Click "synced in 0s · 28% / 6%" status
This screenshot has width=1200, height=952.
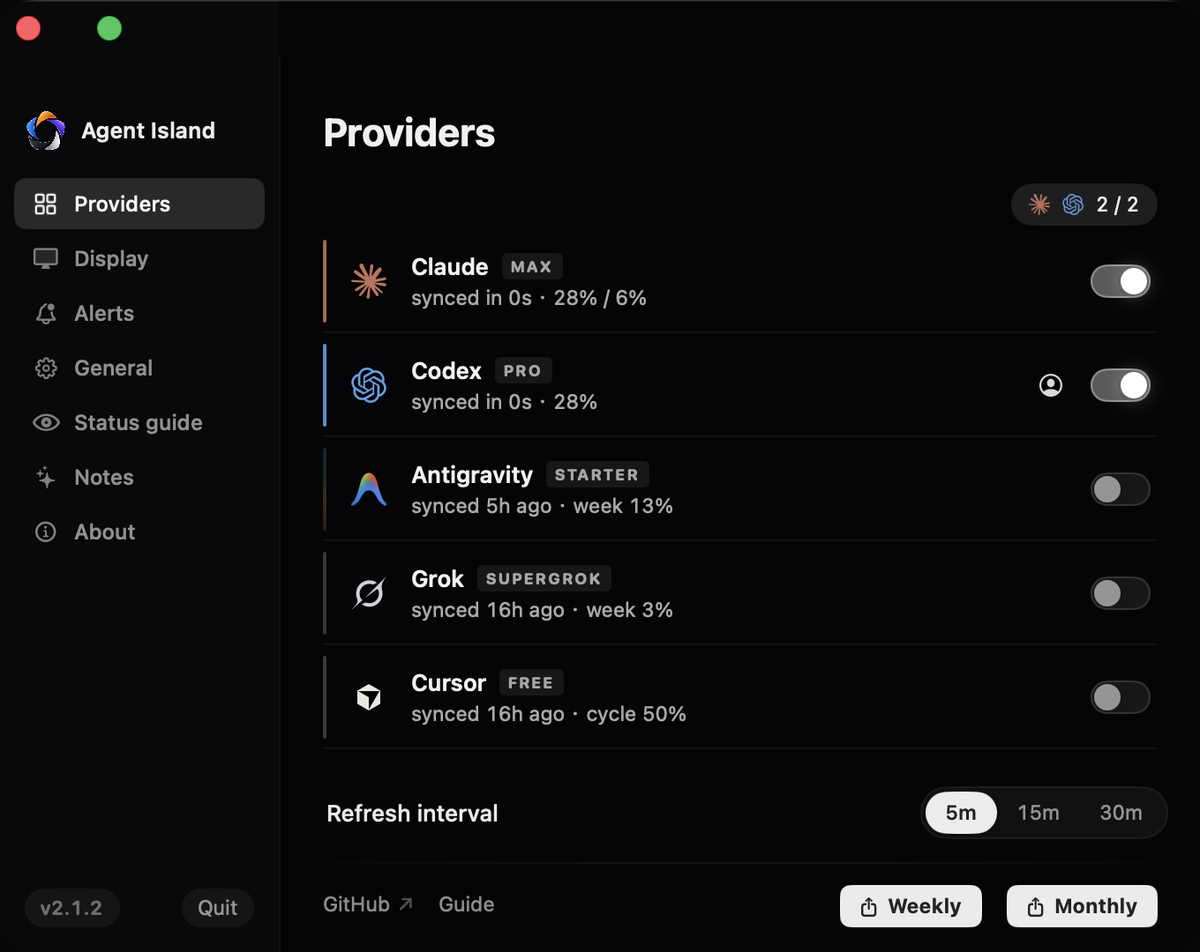529,298
